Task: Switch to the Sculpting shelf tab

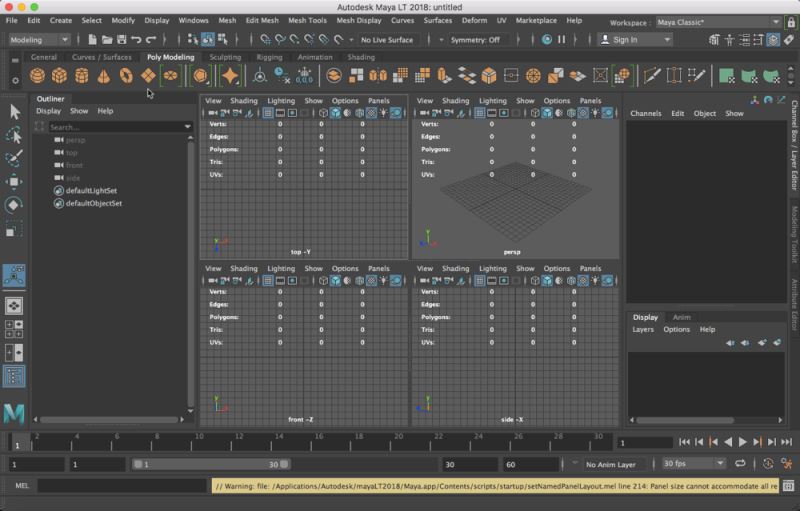Action: tap(225, 57)
